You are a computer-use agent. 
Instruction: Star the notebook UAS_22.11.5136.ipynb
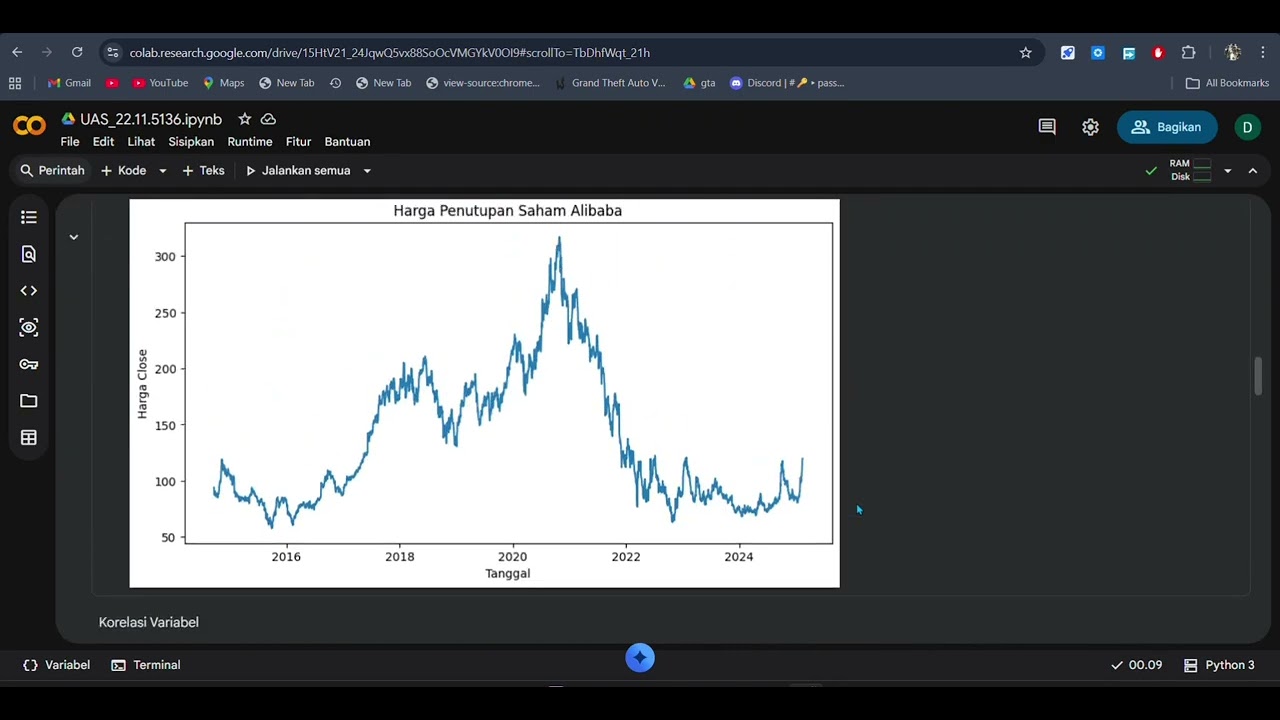[x=244, y=119]
